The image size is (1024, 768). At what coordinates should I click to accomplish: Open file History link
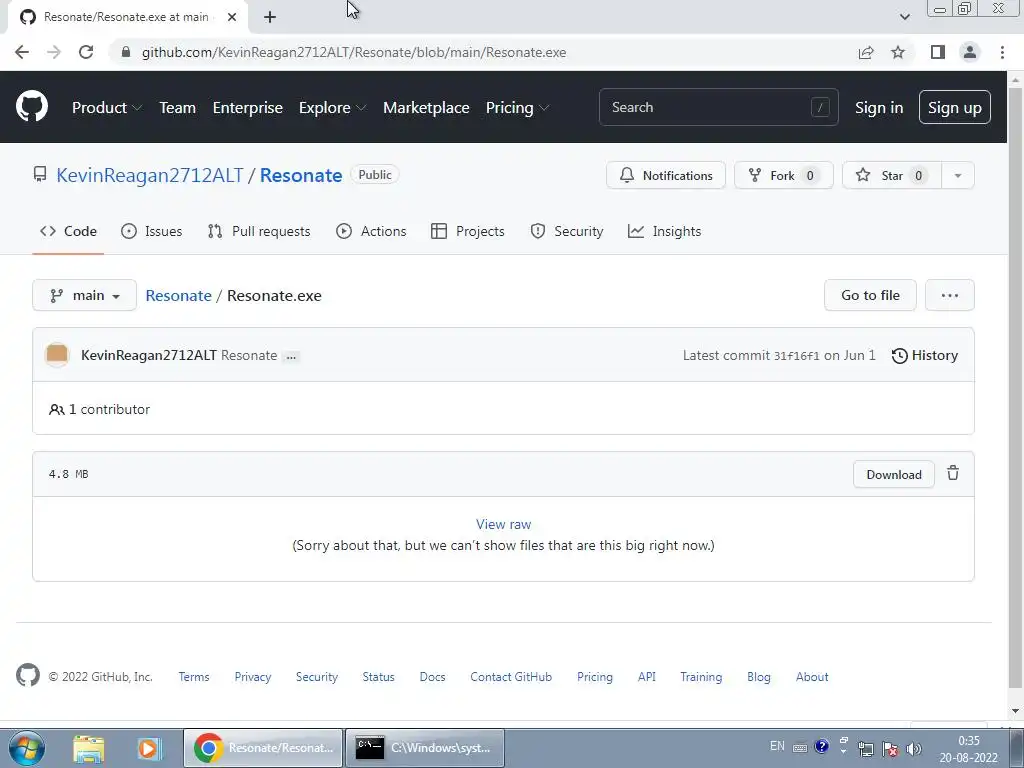coord(925,355)
